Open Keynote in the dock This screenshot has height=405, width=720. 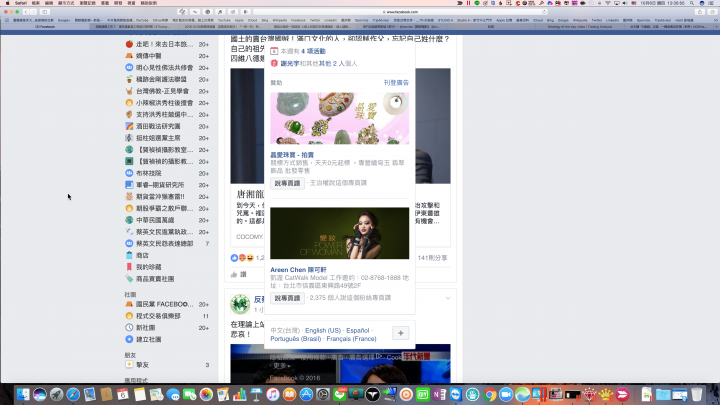pyautogui.click(x=256, y=394)
